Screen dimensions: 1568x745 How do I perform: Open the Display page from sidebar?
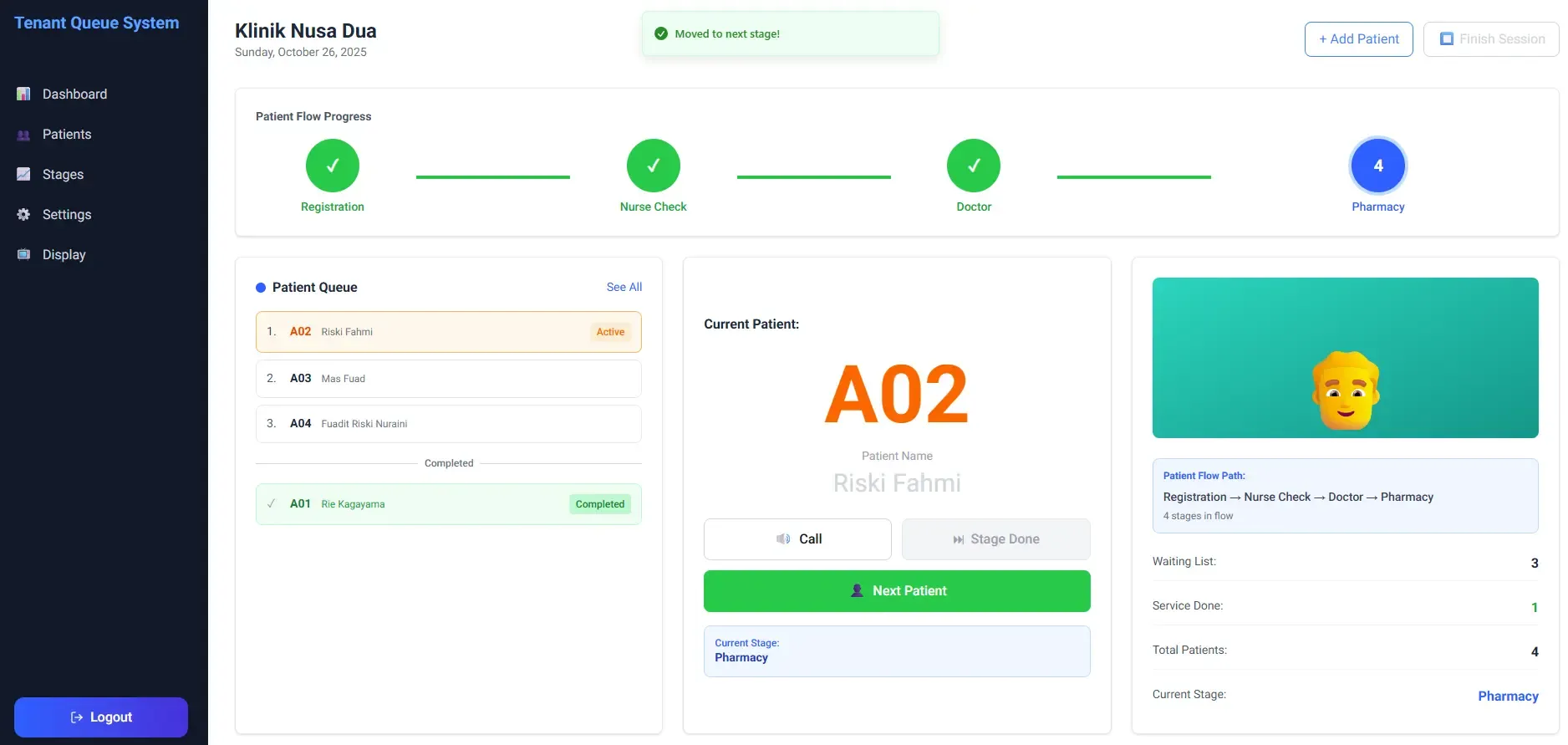(x=64, y=254)
